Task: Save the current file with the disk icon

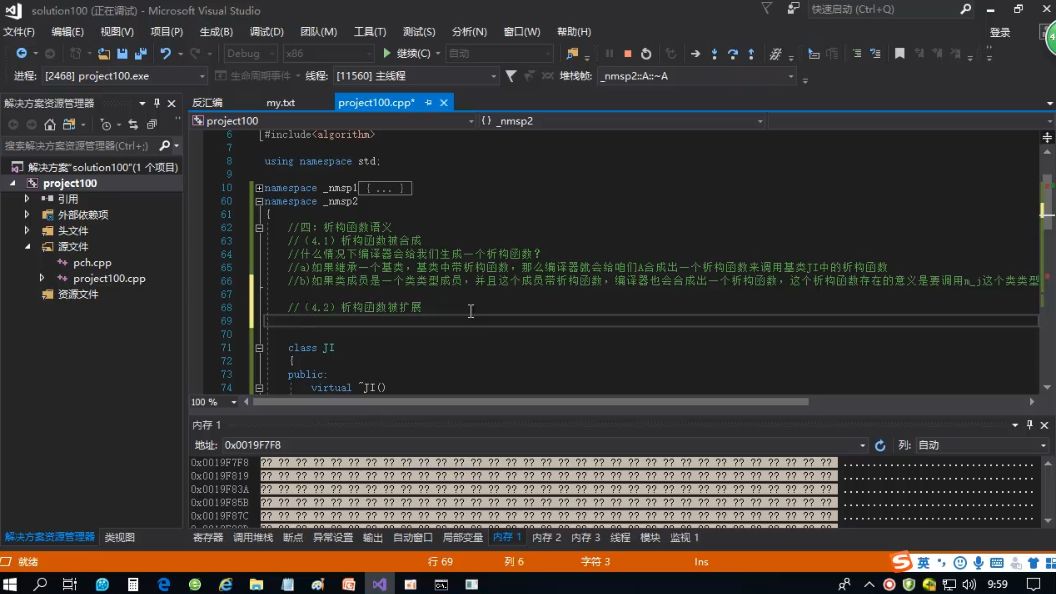Action: [x=122, y=53]
